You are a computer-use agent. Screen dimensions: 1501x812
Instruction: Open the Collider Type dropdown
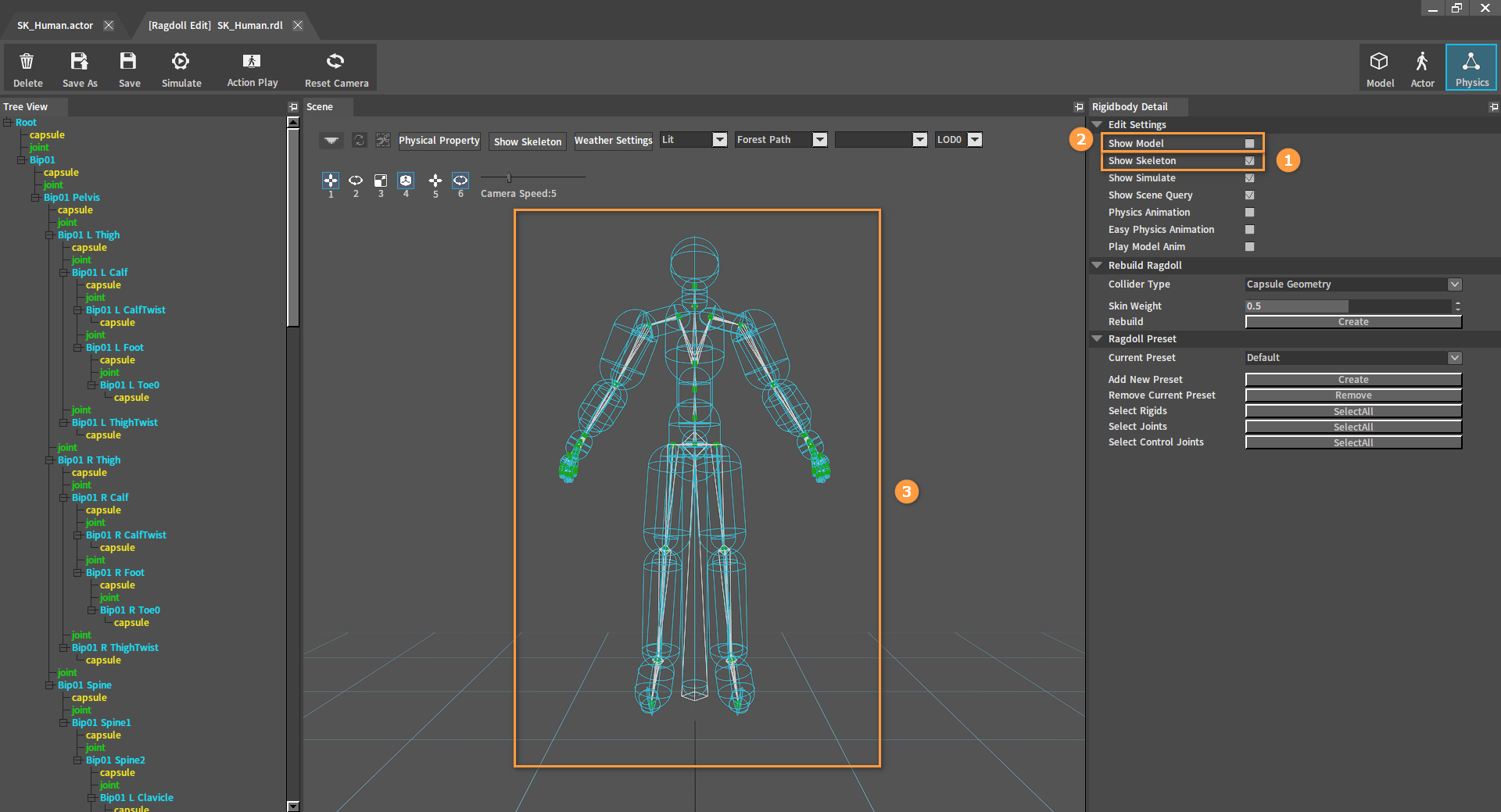click(x=1353, y=284)
